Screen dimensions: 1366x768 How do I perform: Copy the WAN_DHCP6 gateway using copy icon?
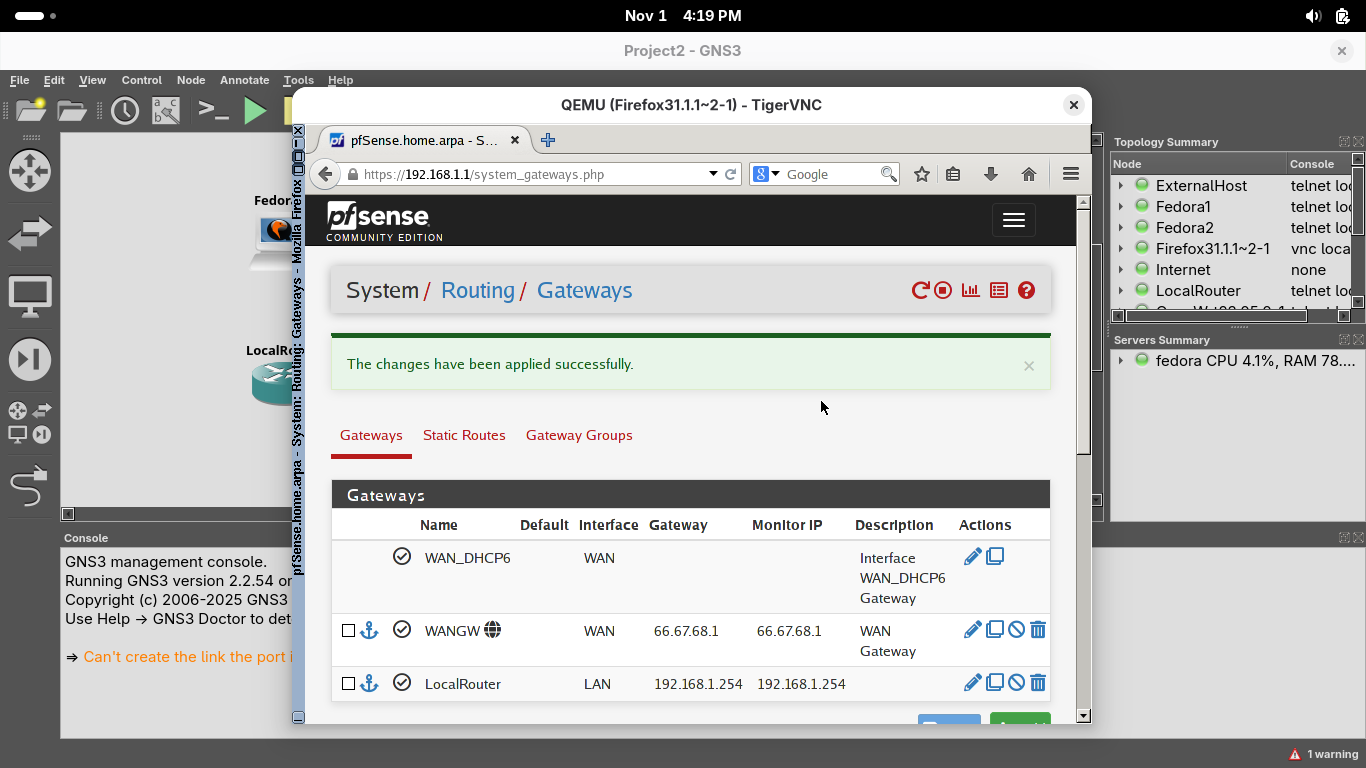tap(995, 557)
